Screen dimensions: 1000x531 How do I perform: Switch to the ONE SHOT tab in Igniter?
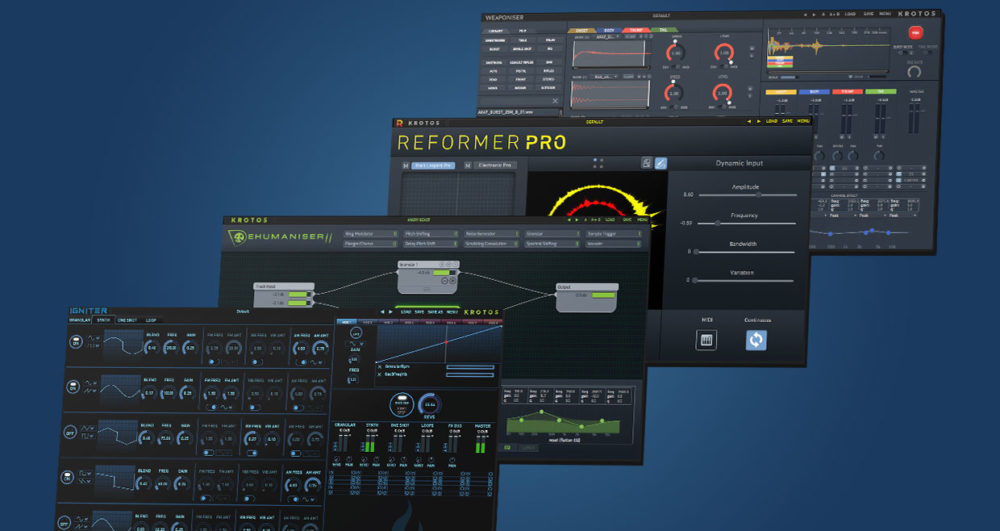[x=127, y=320]
